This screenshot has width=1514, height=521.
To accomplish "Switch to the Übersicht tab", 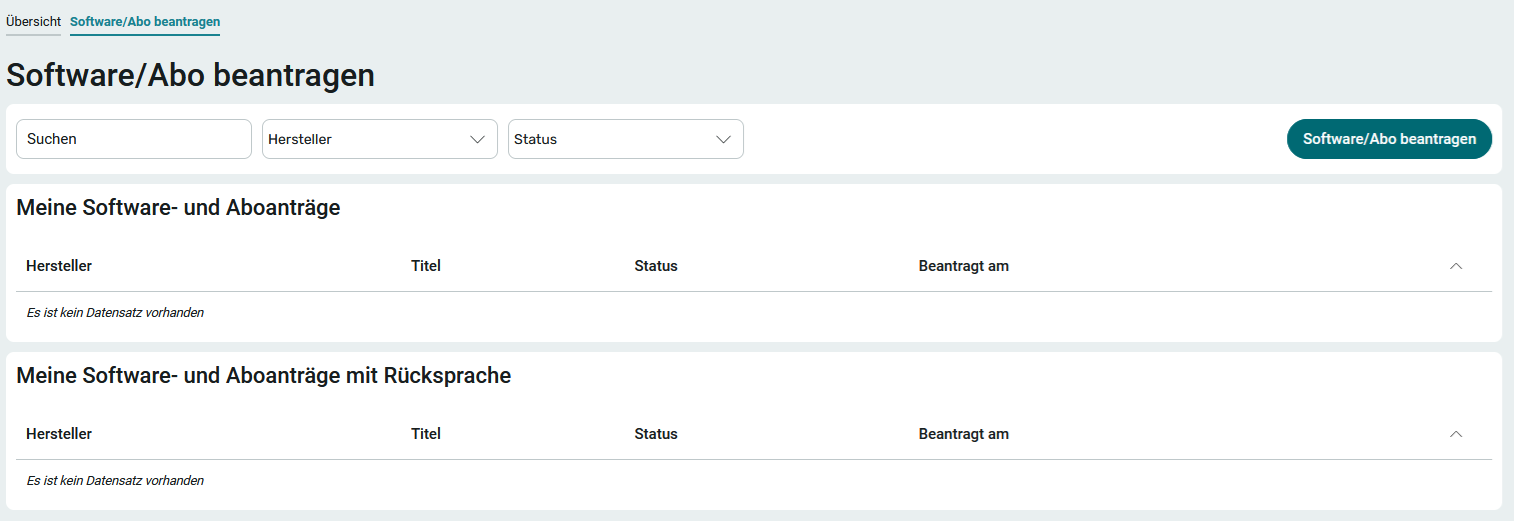I will (x=33, y=21).
